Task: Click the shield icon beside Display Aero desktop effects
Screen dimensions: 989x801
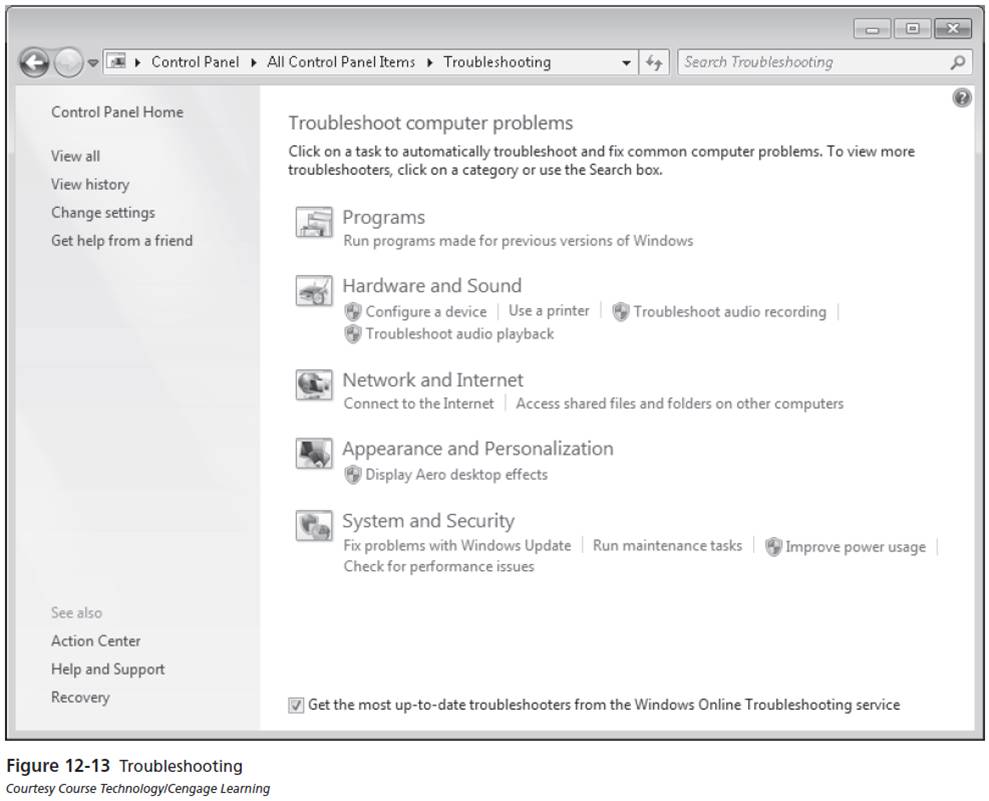Action: 353,474
